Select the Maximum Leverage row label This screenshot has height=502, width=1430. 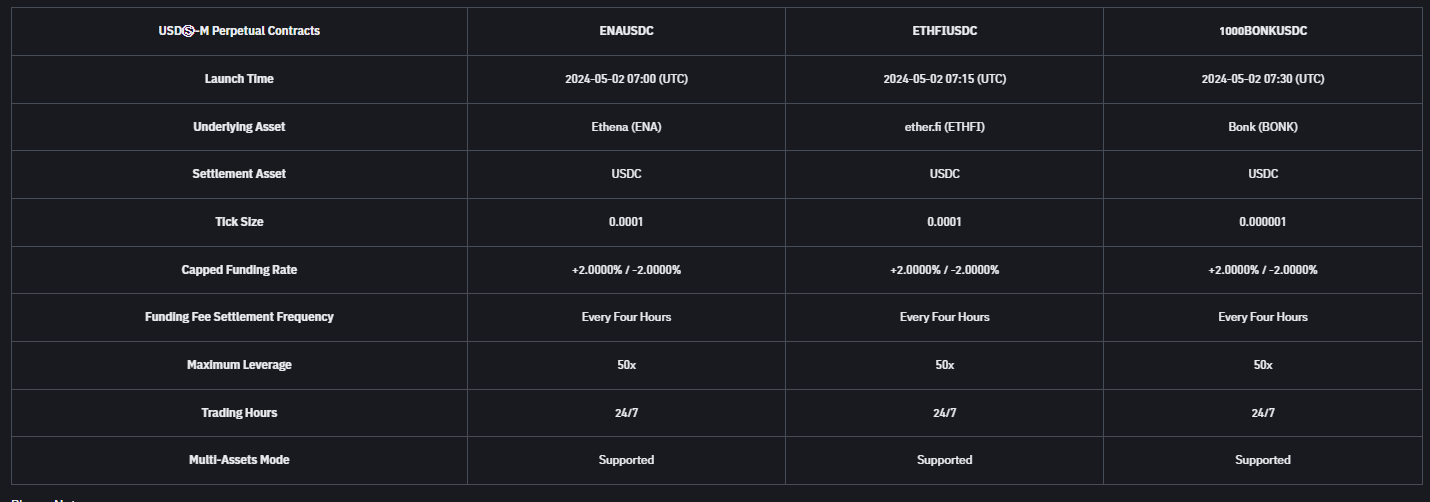pos(239,365)
